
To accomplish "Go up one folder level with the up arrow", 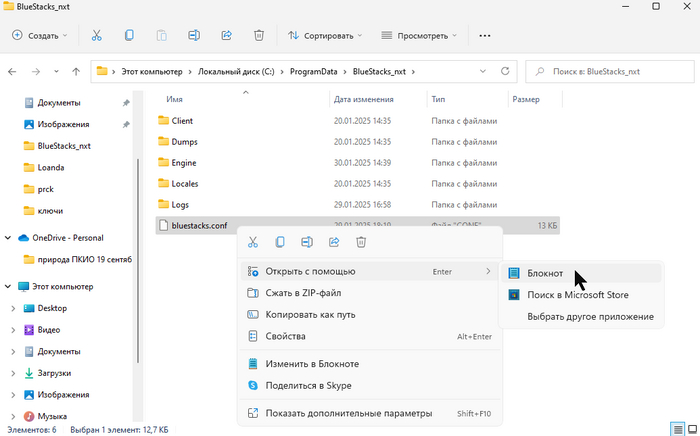I will (x=76, y=71).
